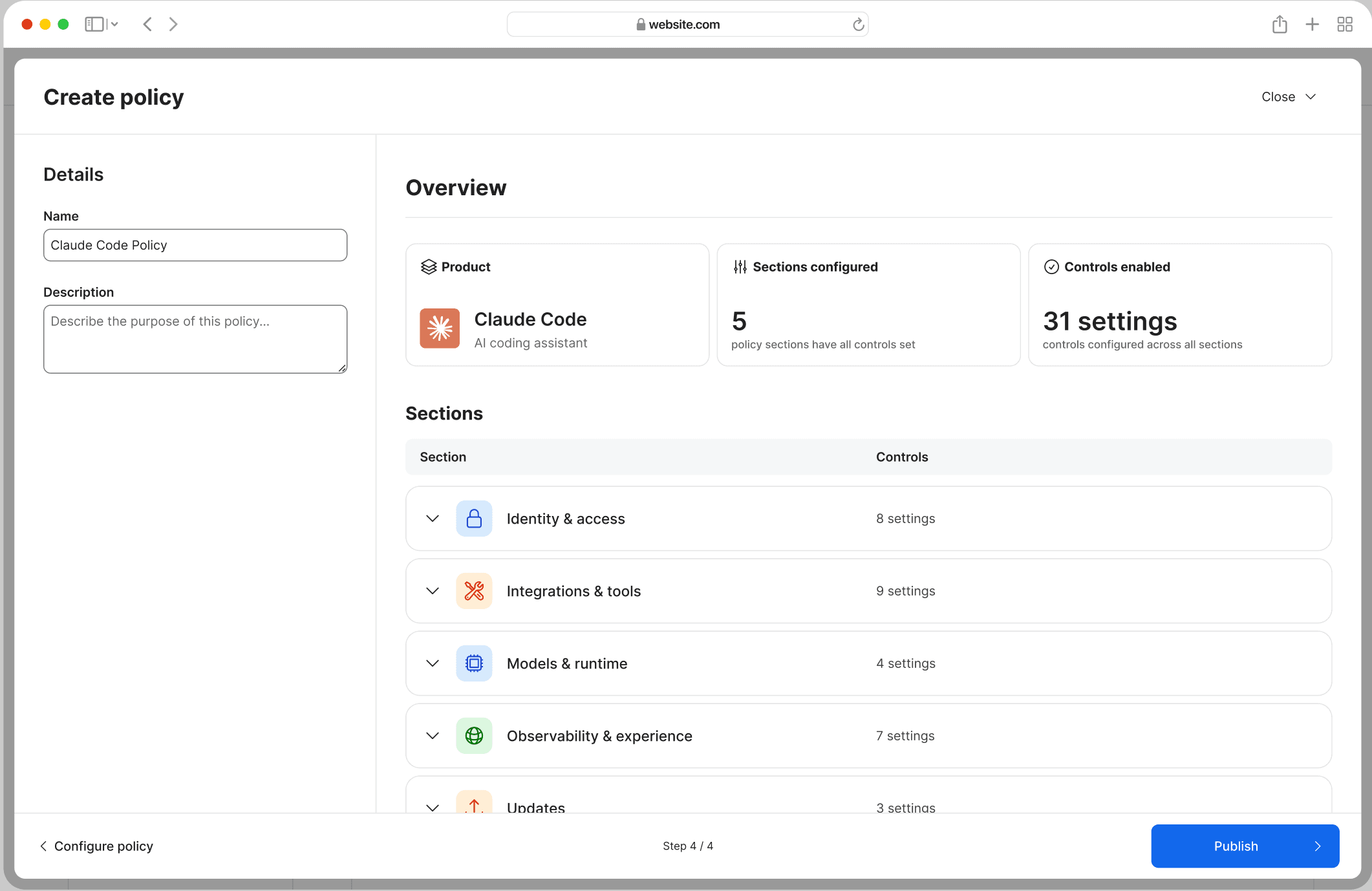Toggle the browser sidebar icon
1372x891 pixels.
coord(94,25)
